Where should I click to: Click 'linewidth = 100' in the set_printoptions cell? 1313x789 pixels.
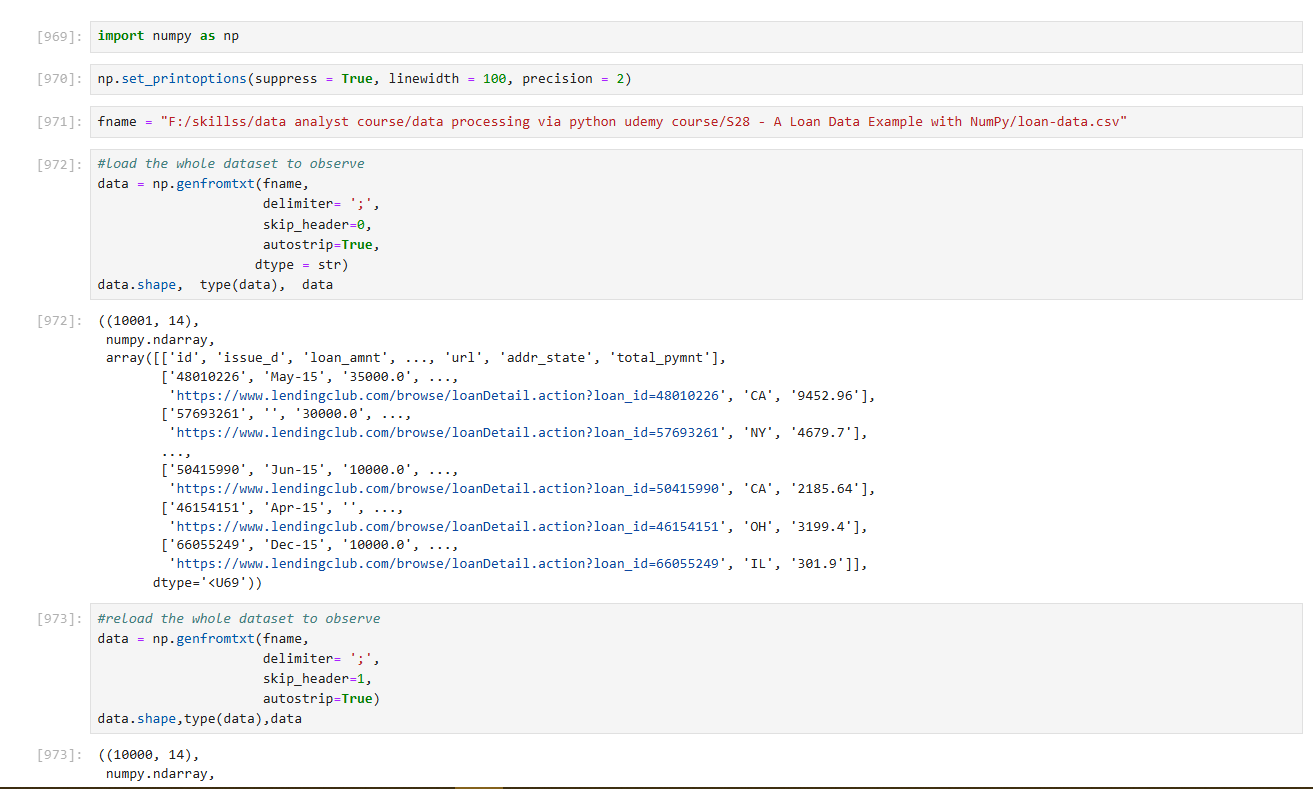pyautogui.click(x=448, y=79)
